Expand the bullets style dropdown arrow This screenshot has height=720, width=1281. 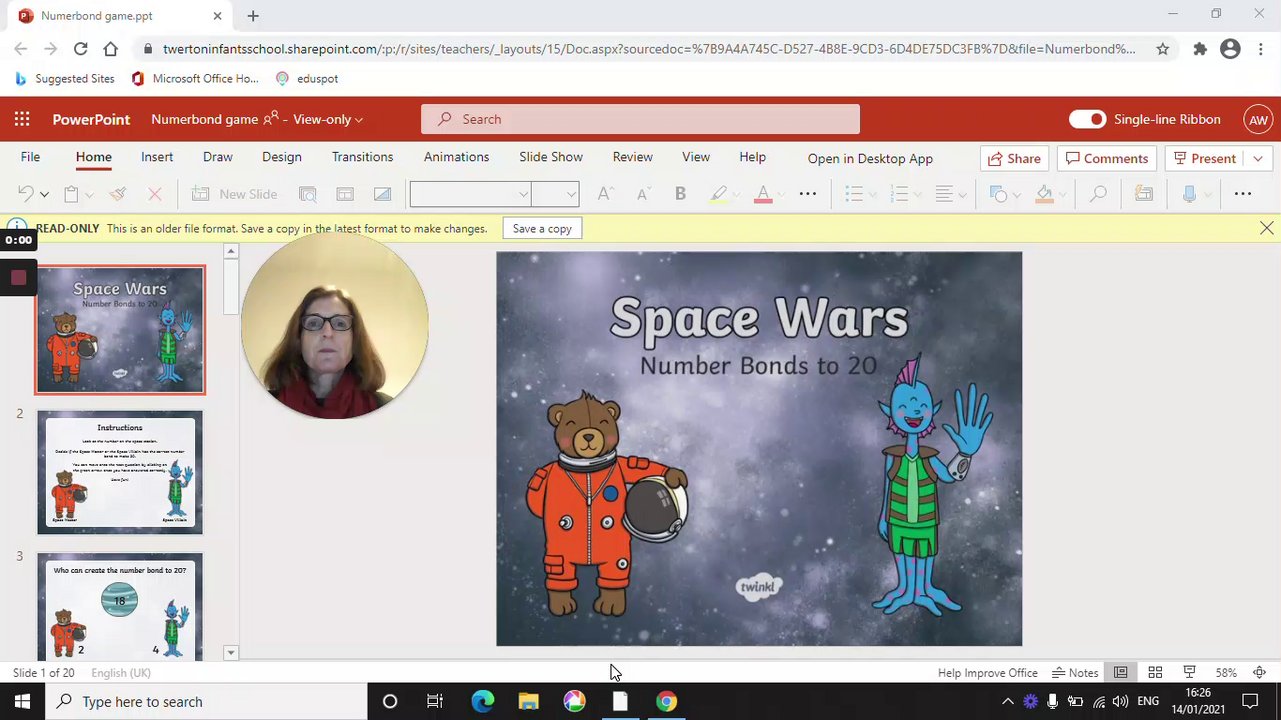point(871,195)
